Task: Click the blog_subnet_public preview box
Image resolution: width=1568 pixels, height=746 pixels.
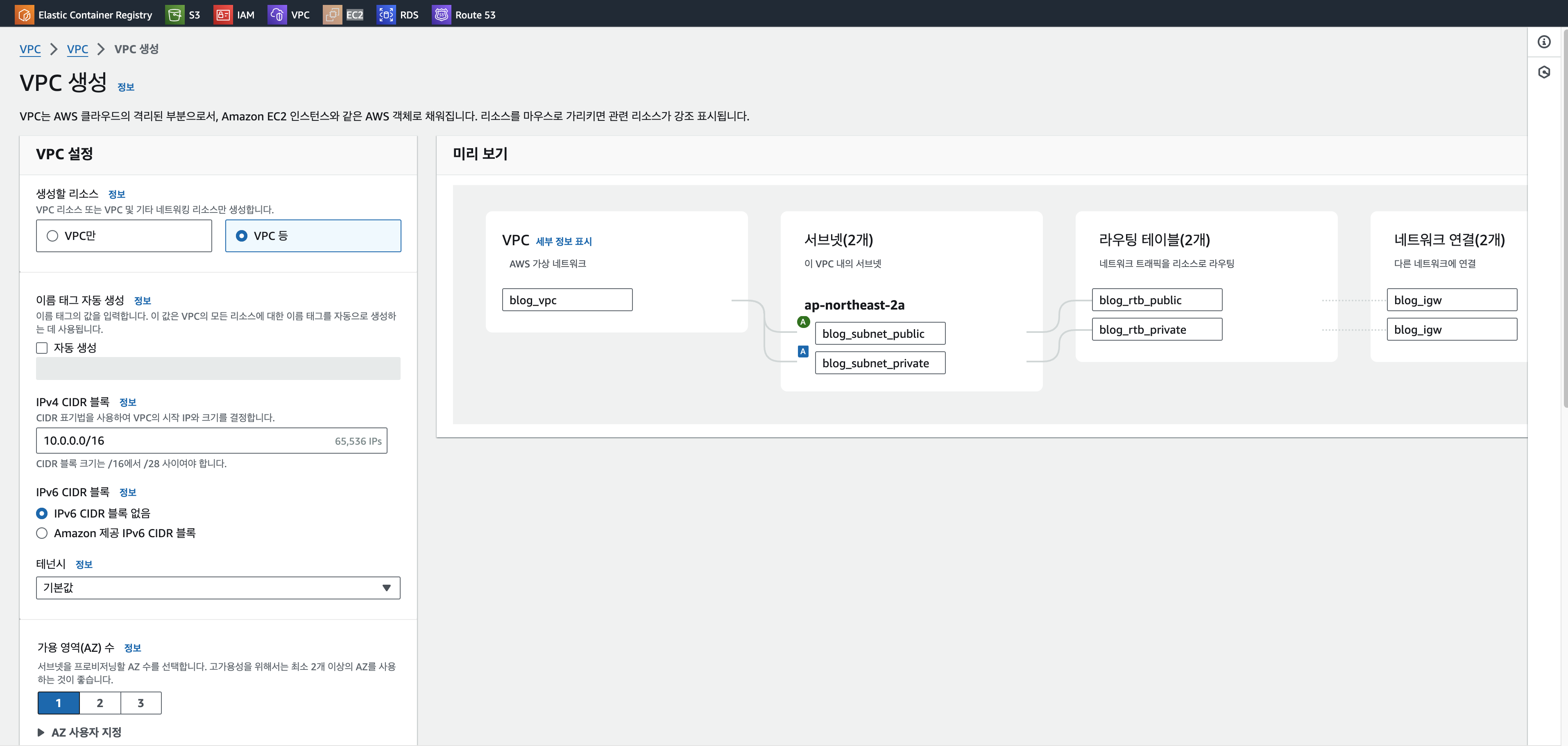Action: 879,333
